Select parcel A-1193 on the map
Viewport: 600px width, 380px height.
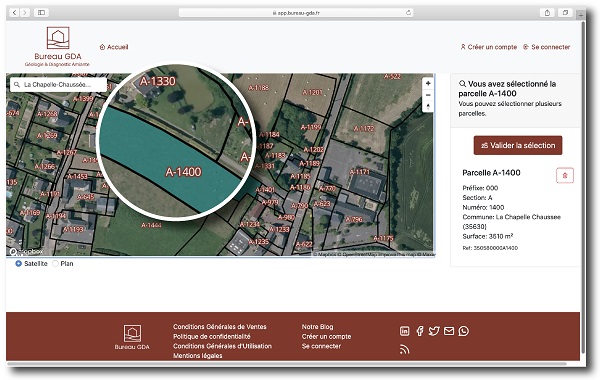coord(73,229)
